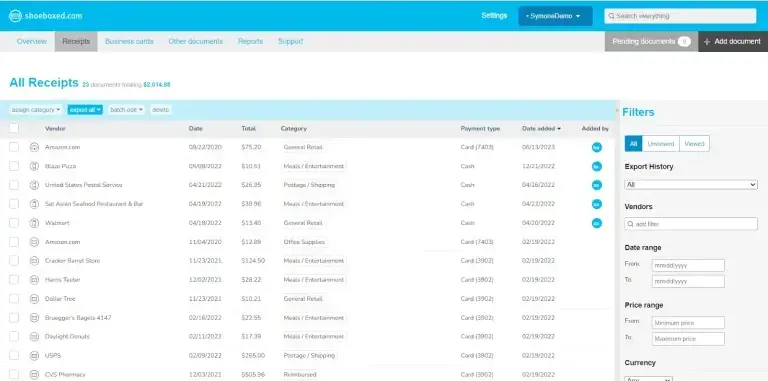Switch to the Overview tab

pyautogui.click(x=32, y=42)
